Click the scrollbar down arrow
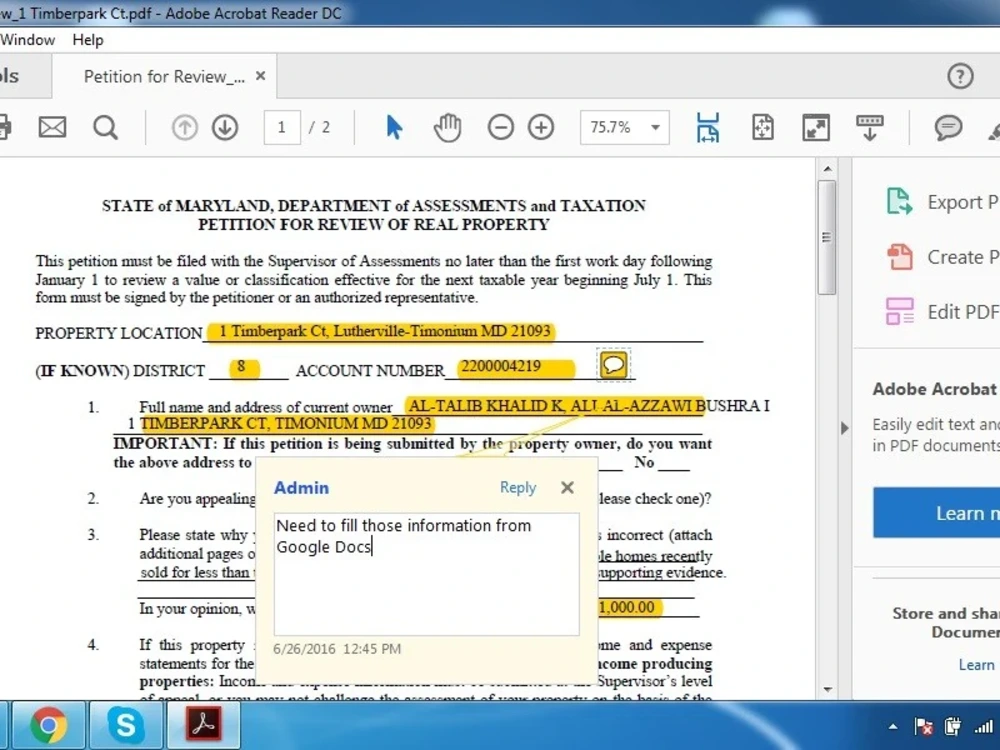 click(x=827, y=689)
